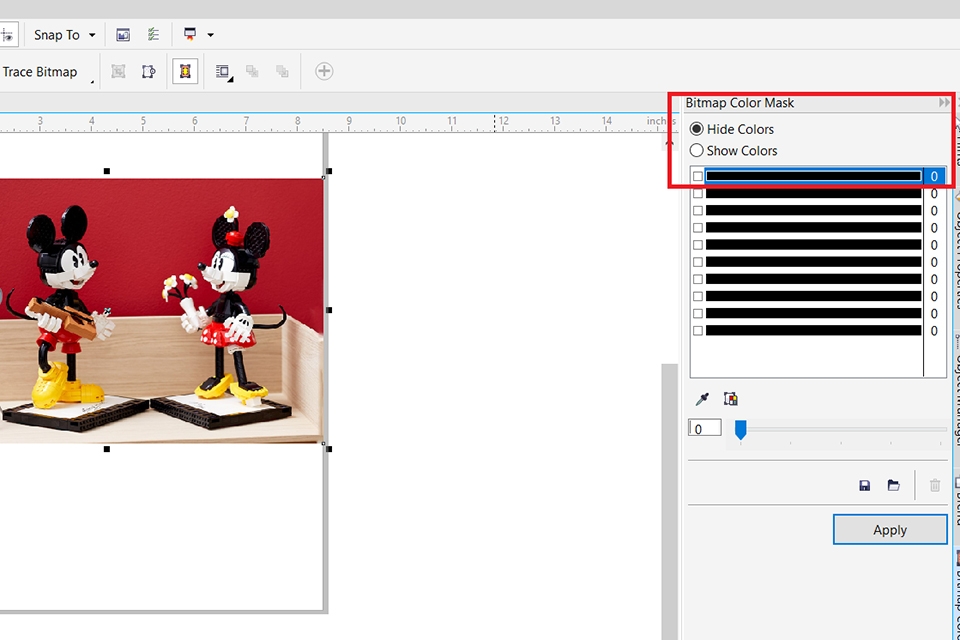Click the Options icon in top toolbar
Viewport: 960px width, 640px height.
123,35
